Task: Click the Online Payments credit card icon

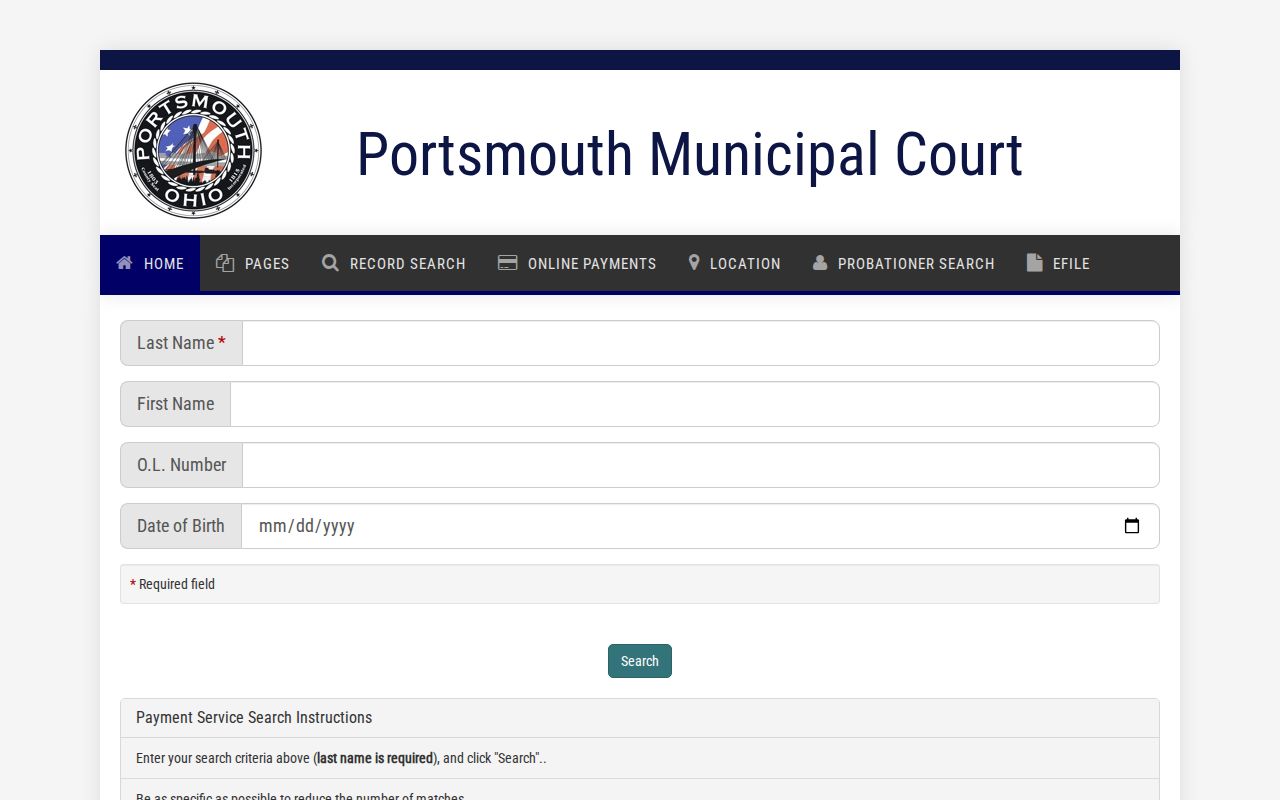Action: tap(508, 263)
